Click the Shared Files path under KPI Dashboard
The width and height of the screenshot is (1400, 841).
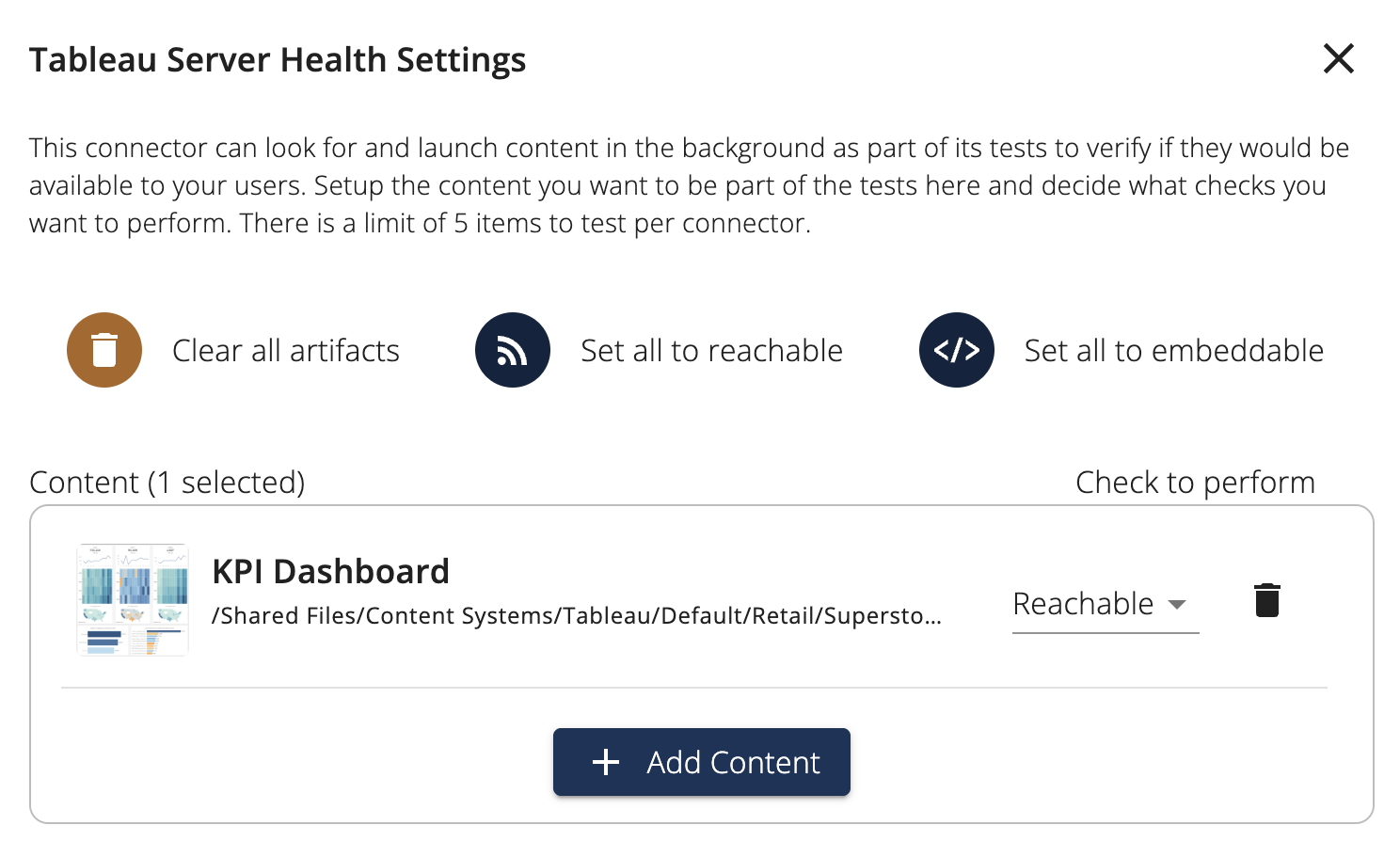coord(576,616)
